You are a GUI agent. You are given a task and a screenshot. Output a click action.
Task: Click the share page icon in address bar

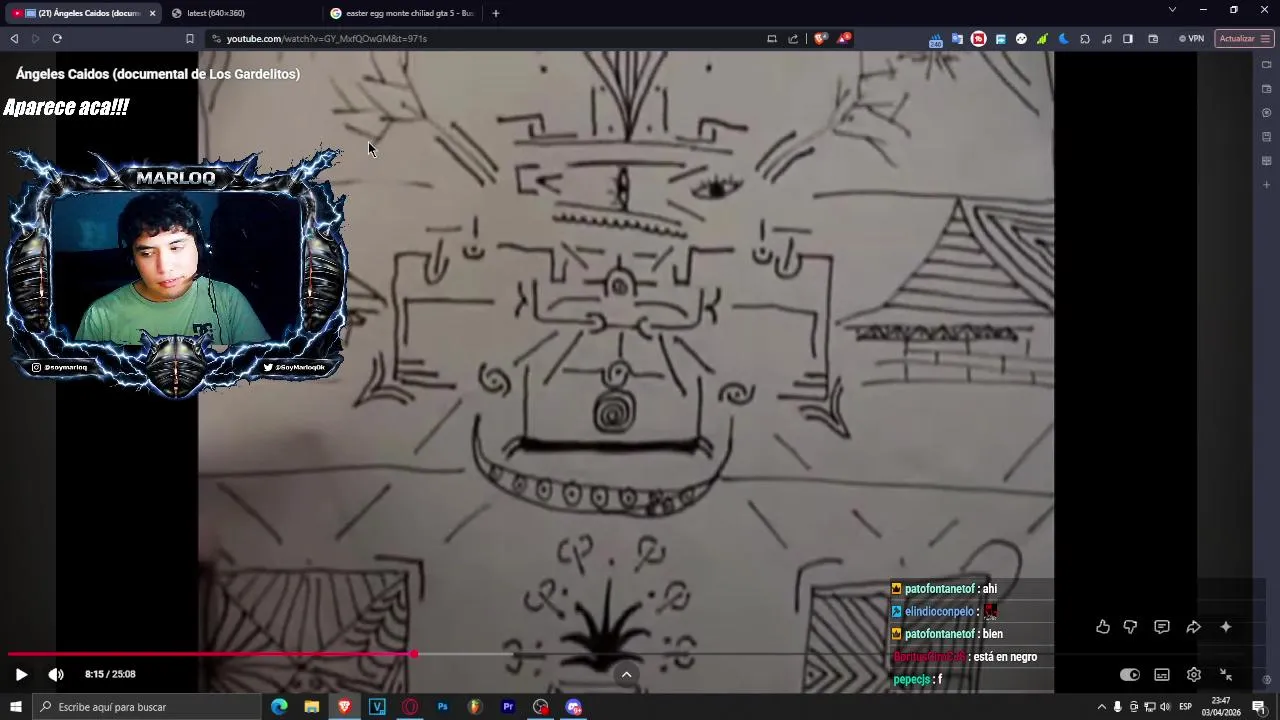point(793,39)
